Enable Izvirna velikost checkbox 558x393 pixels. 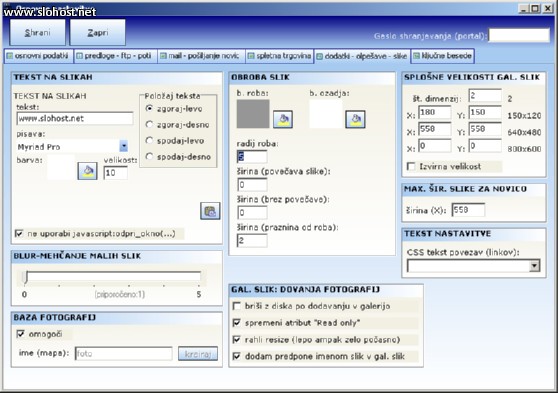coord(411,166)
